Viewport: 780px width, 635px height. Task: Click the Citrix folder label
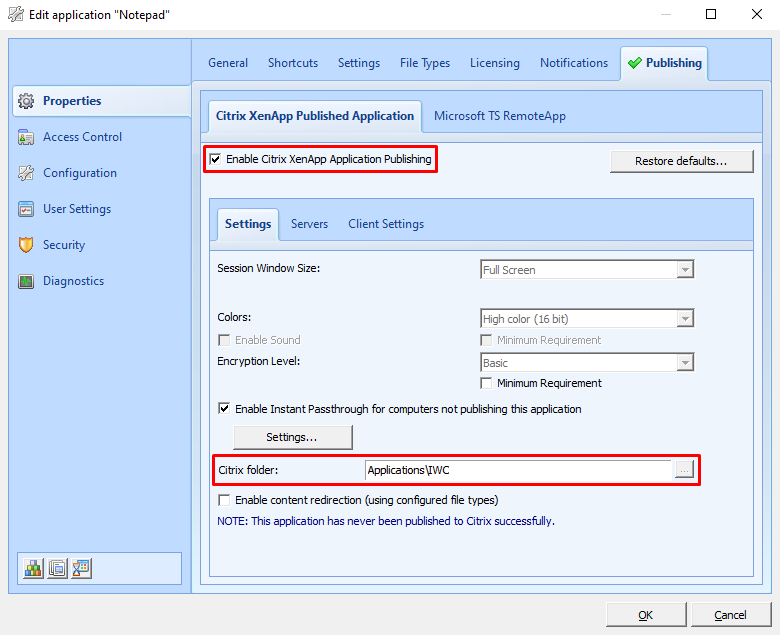(248, 470)
